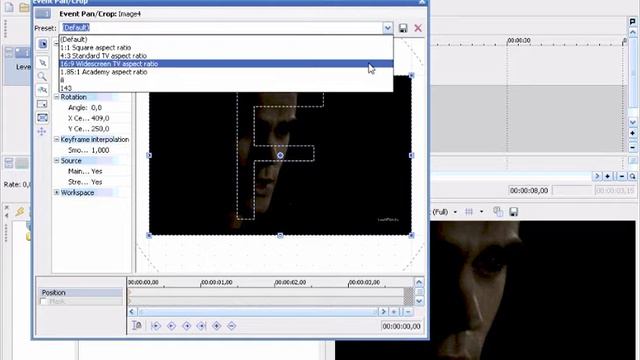Zoom out keyframe timeline minus button
This screenshot has width=640, height=360.
coord(408,312)
